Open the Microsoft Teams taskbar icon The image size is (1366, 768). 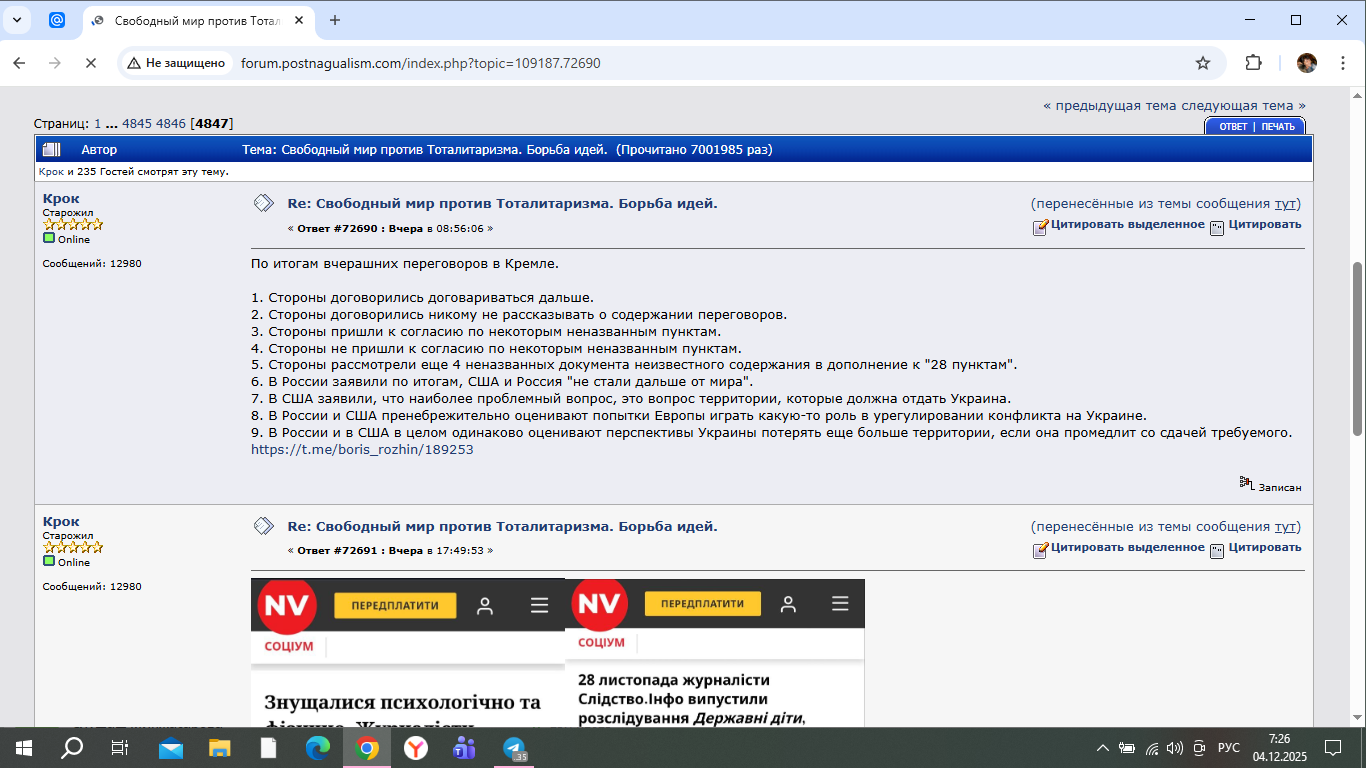pyautogui.click(x=465, y=748)
